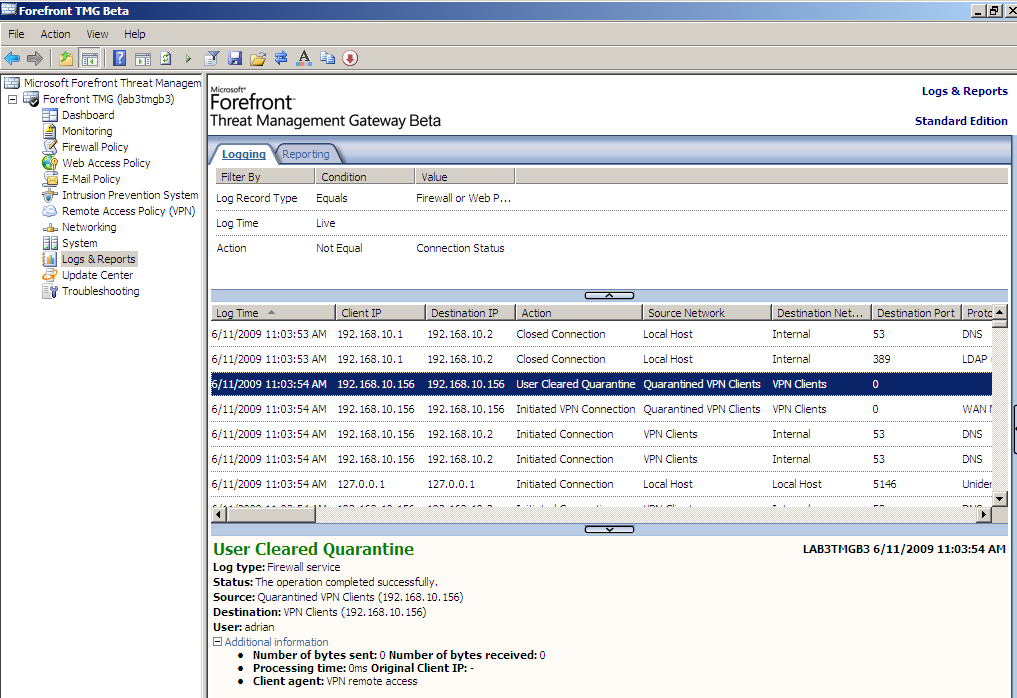
Task: Toggle the Show/Hide Action Pane toolbar icon
Action: (143, 58)
